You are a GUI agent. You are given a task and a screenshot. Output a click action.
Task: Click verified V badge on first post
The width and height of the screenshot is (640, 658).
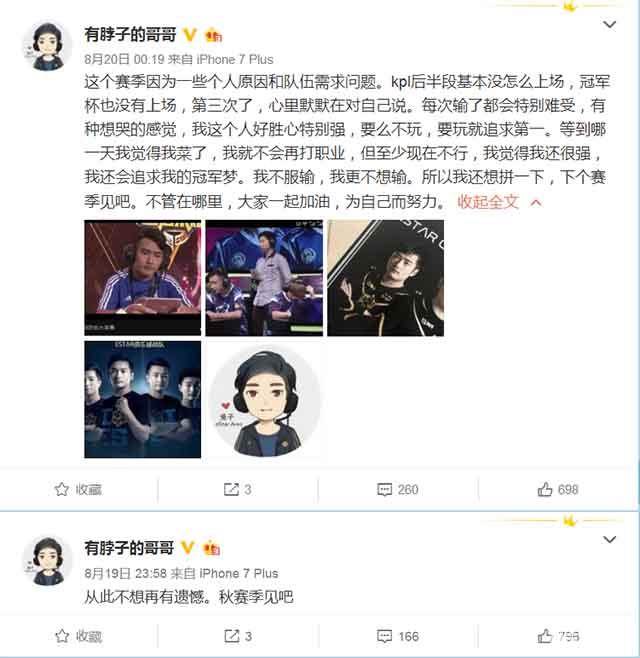190,35
